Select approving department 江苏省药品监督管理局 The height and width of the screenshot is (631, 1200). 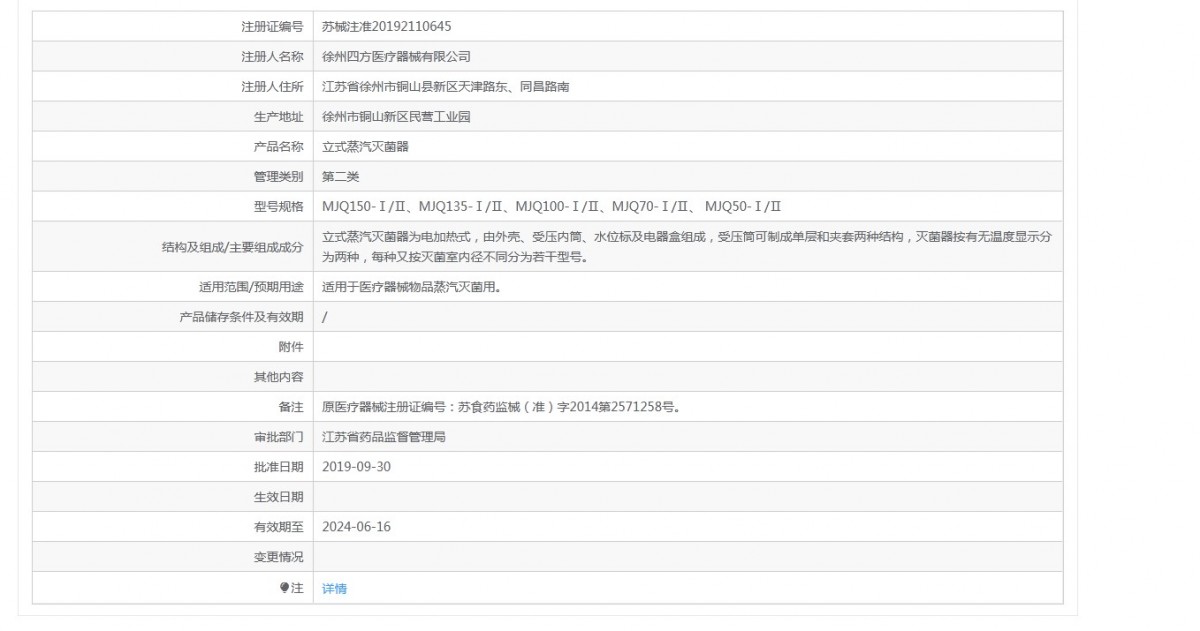click(383, 437)
